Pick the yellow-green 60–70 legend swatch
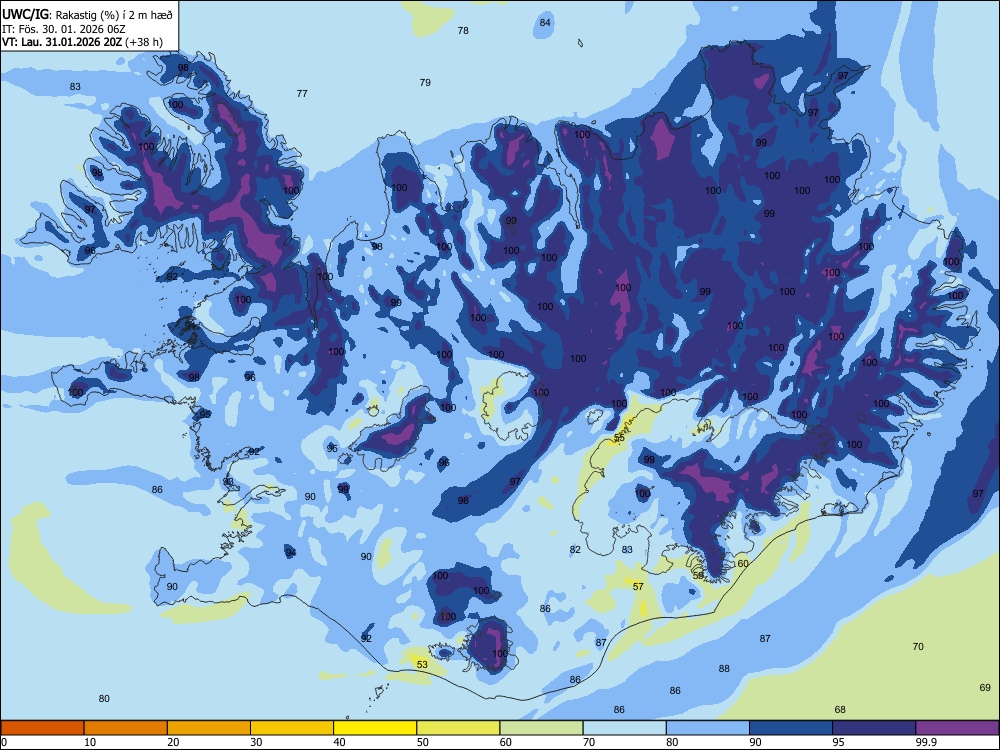Screen dimensions: 1000x750 [541, 728]
